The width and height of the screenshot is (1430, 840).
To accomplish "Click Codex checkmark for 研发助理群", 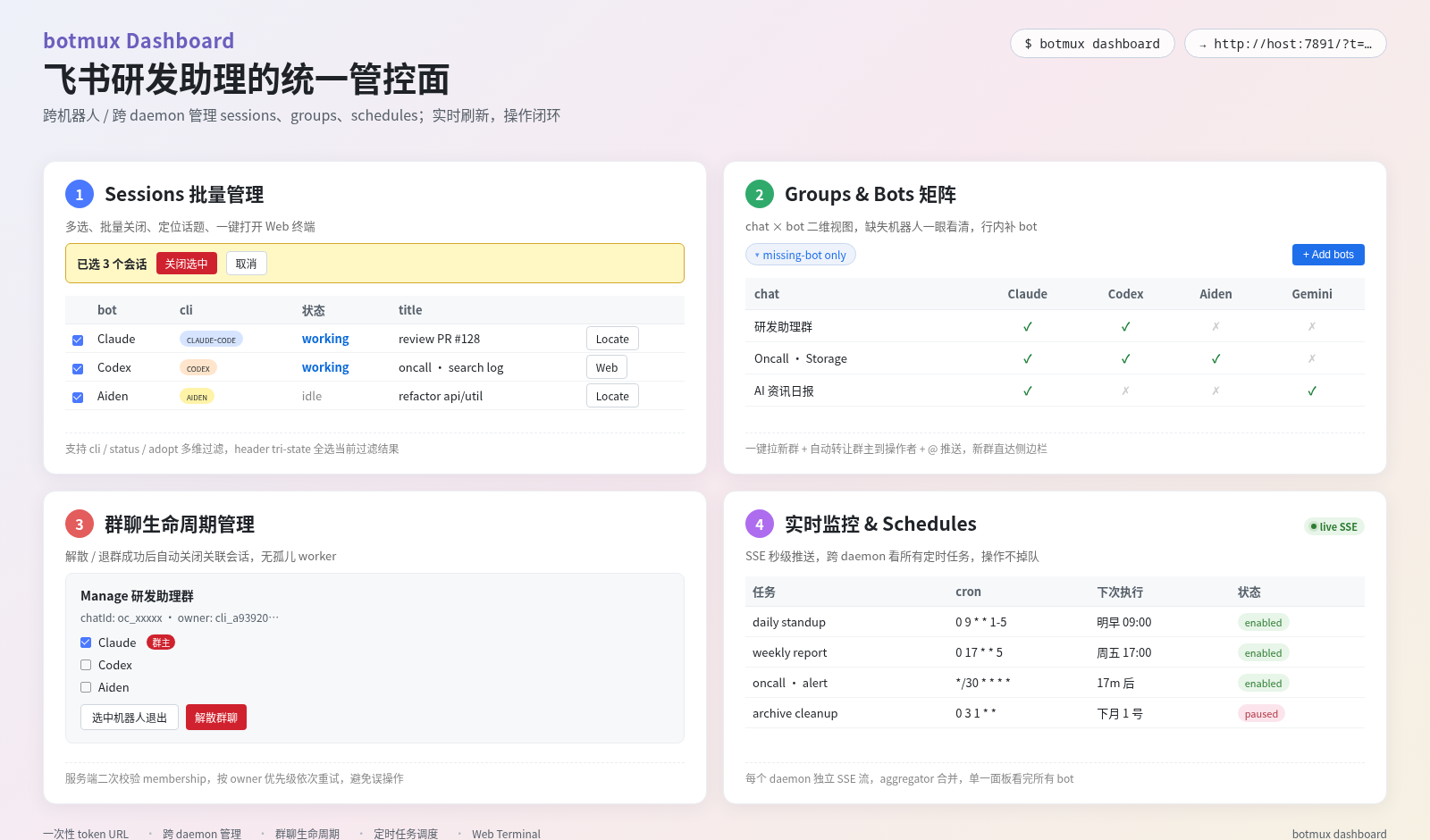I will [x=1125, y=326].
